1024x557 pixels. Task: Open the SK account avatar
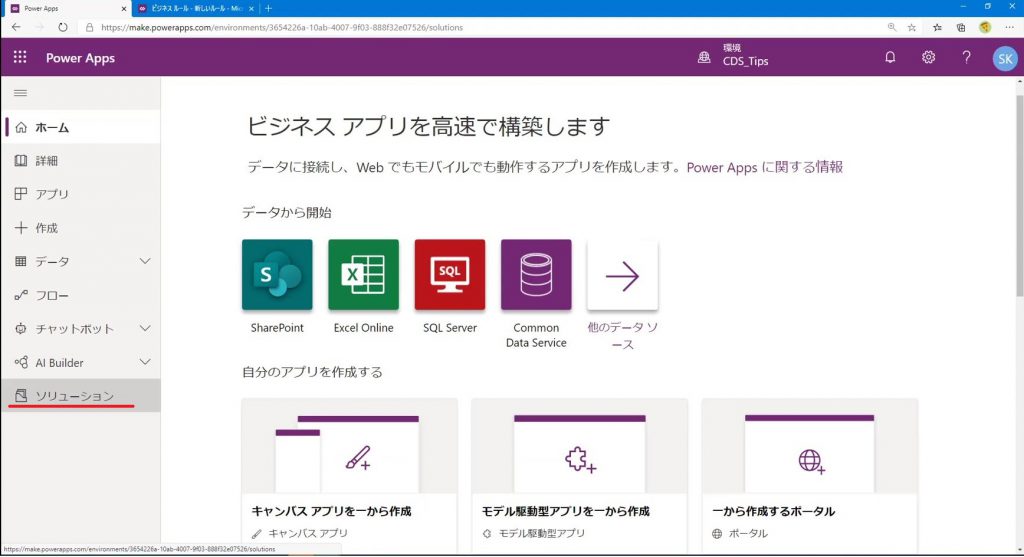tap(1005, 59)
